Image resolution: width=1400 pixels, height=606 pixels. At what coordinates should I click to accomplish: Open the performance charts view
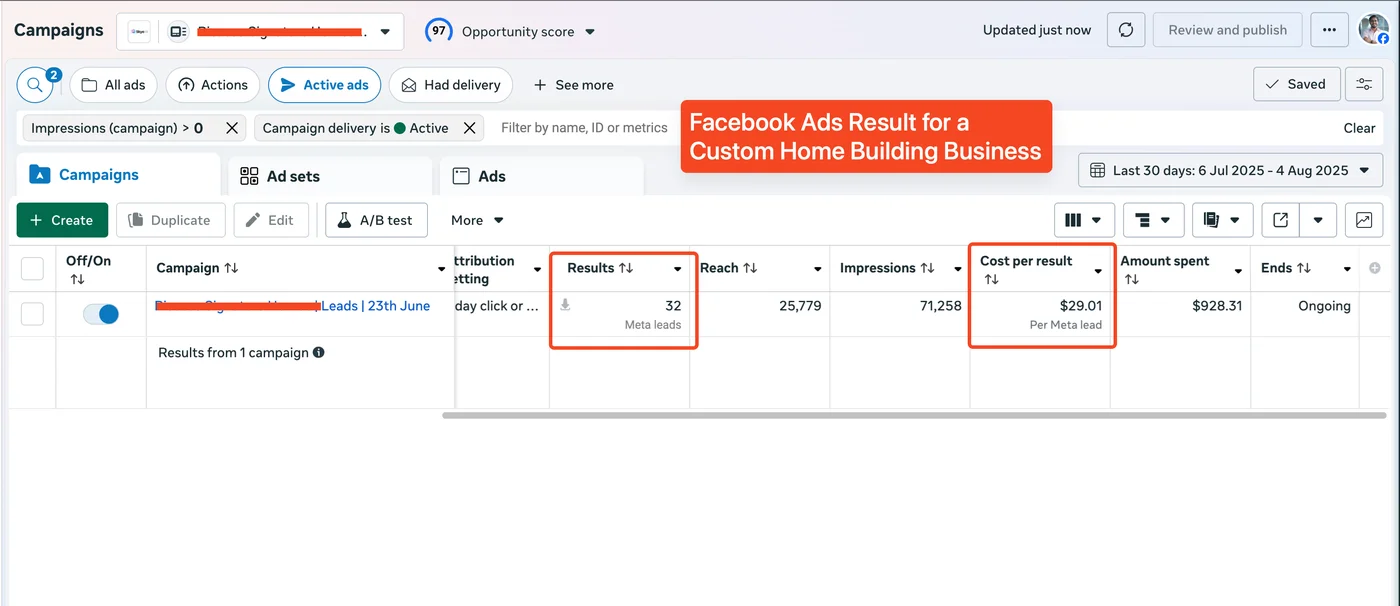pos(1364,220)
